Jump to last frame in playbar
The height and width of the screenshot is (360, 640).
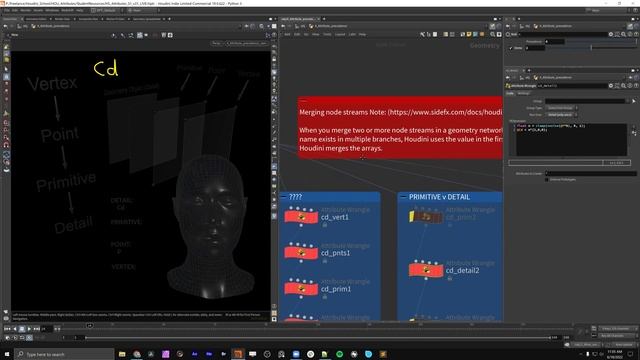(x=37, y=329)
